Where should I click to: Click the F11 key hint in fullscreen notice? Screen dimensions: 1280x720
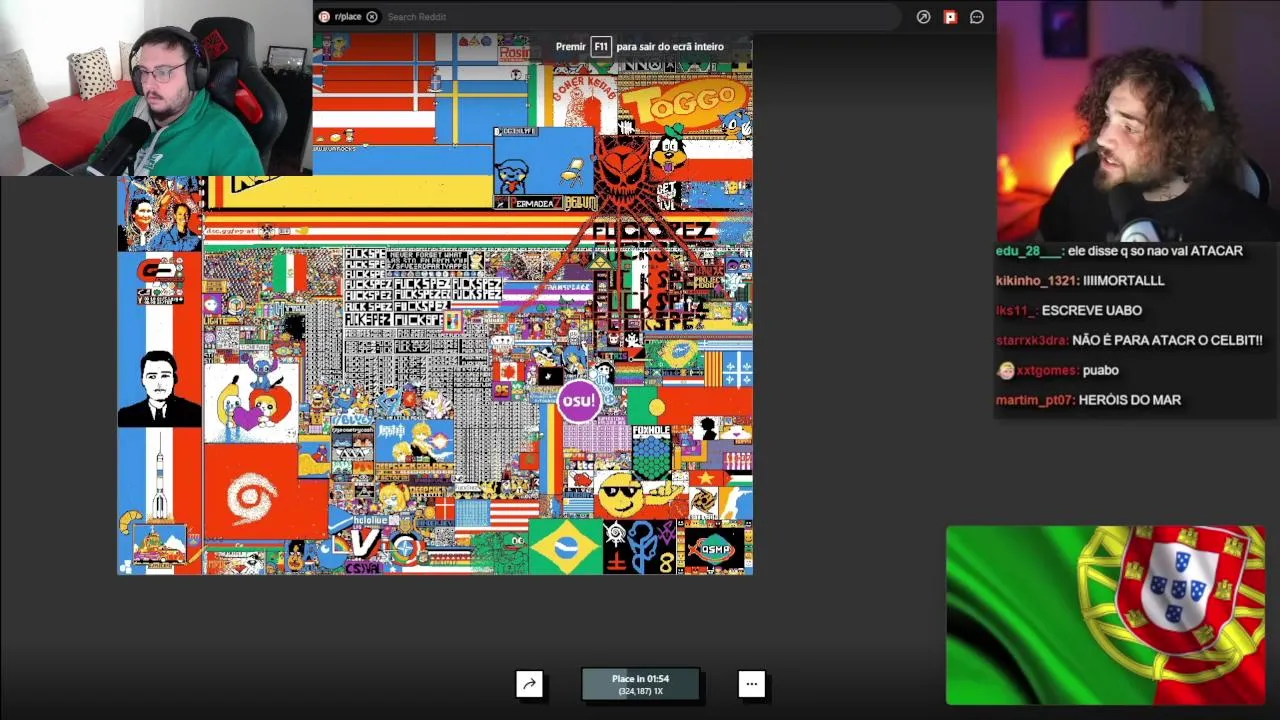point(600,46)
